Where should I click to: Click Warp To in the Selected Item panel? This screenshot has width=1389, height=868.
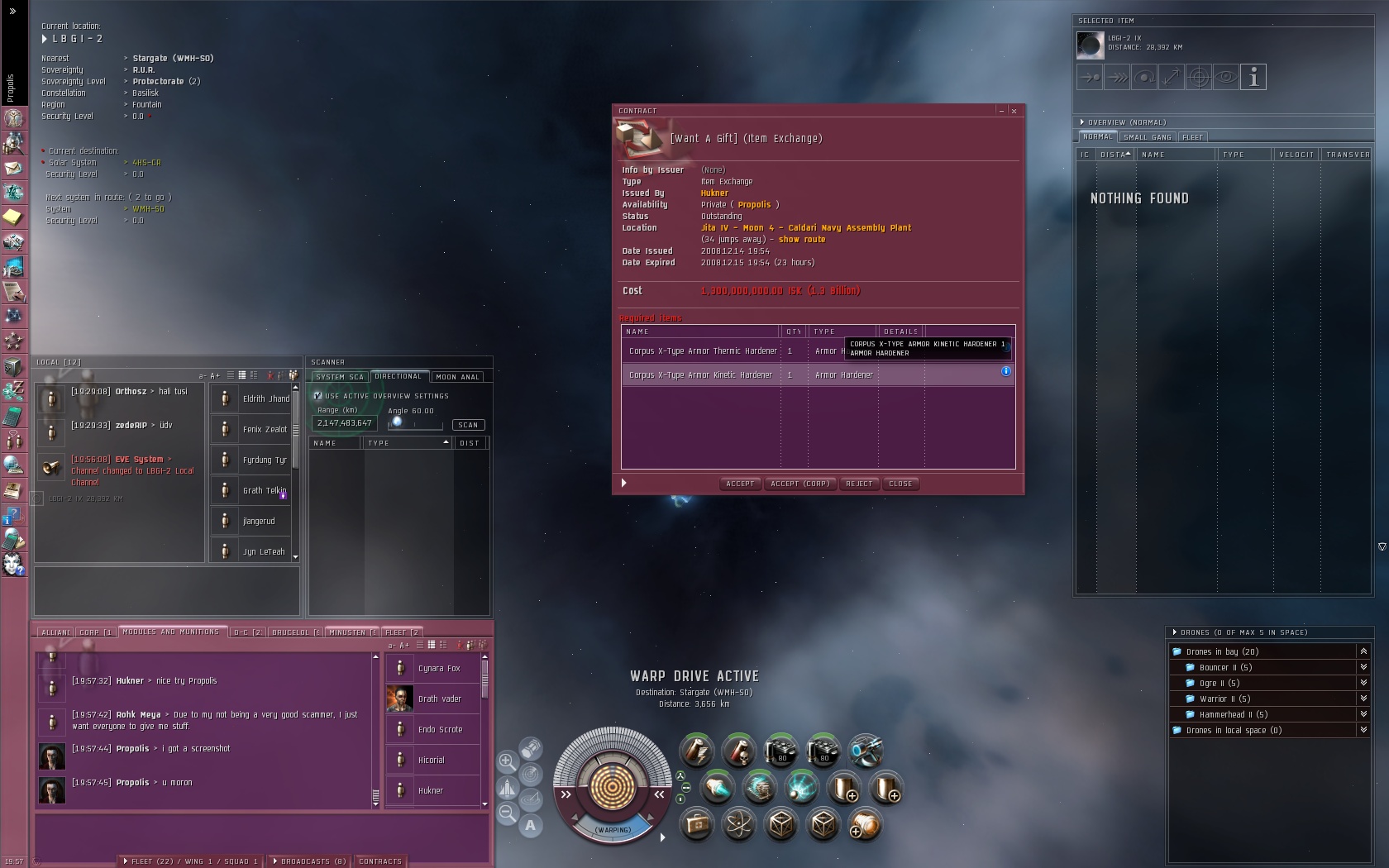coord(1117,78)
